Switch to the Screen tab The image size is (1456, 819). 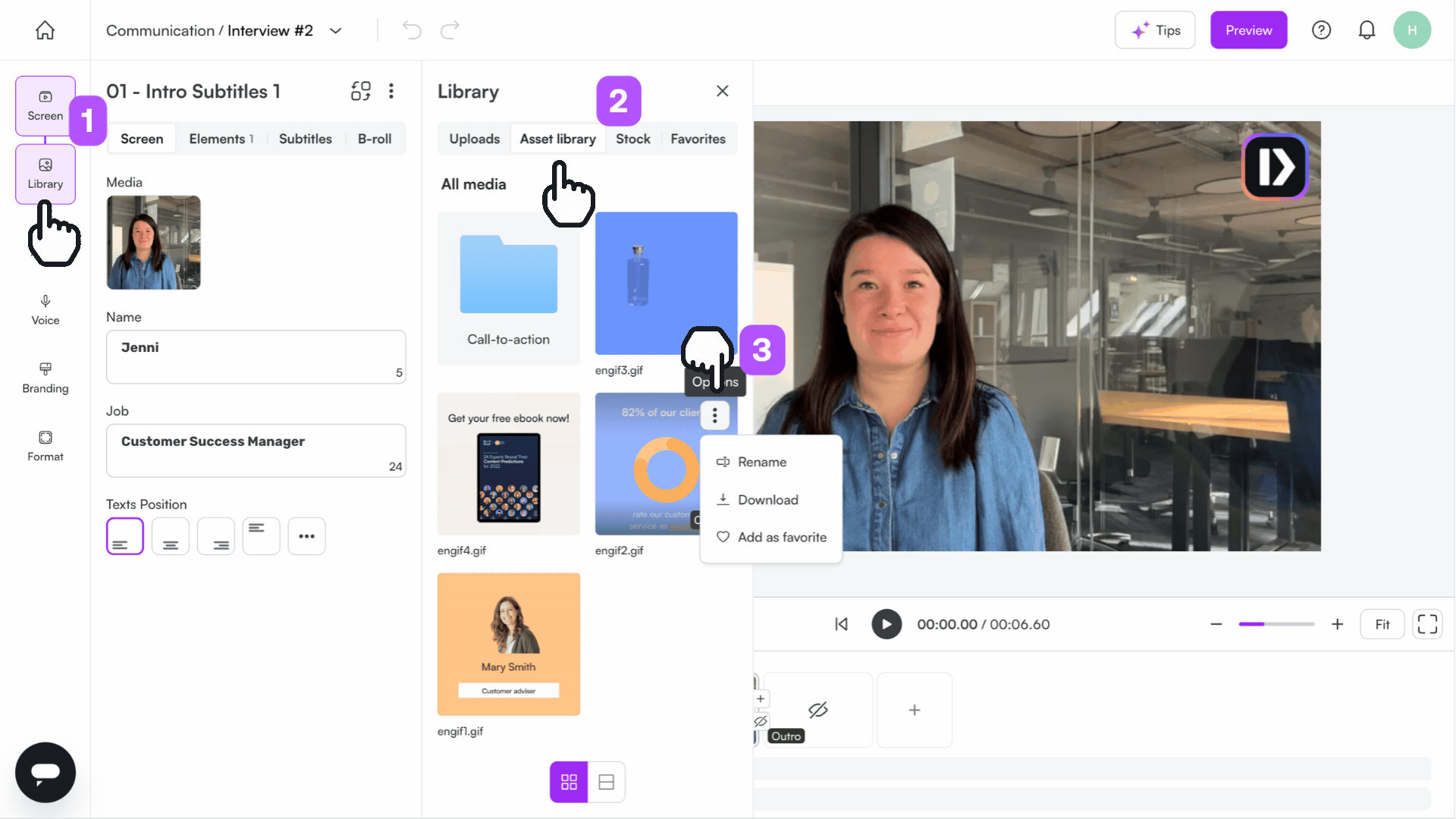point(142,139)
